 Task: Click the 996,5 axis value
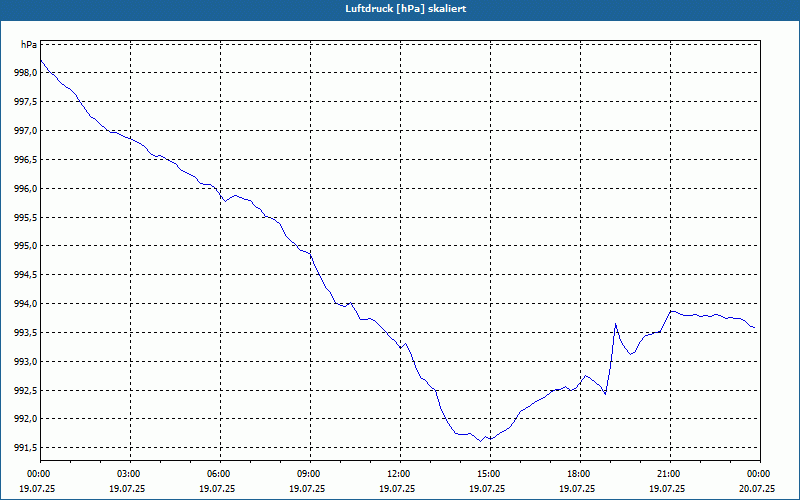27,160
